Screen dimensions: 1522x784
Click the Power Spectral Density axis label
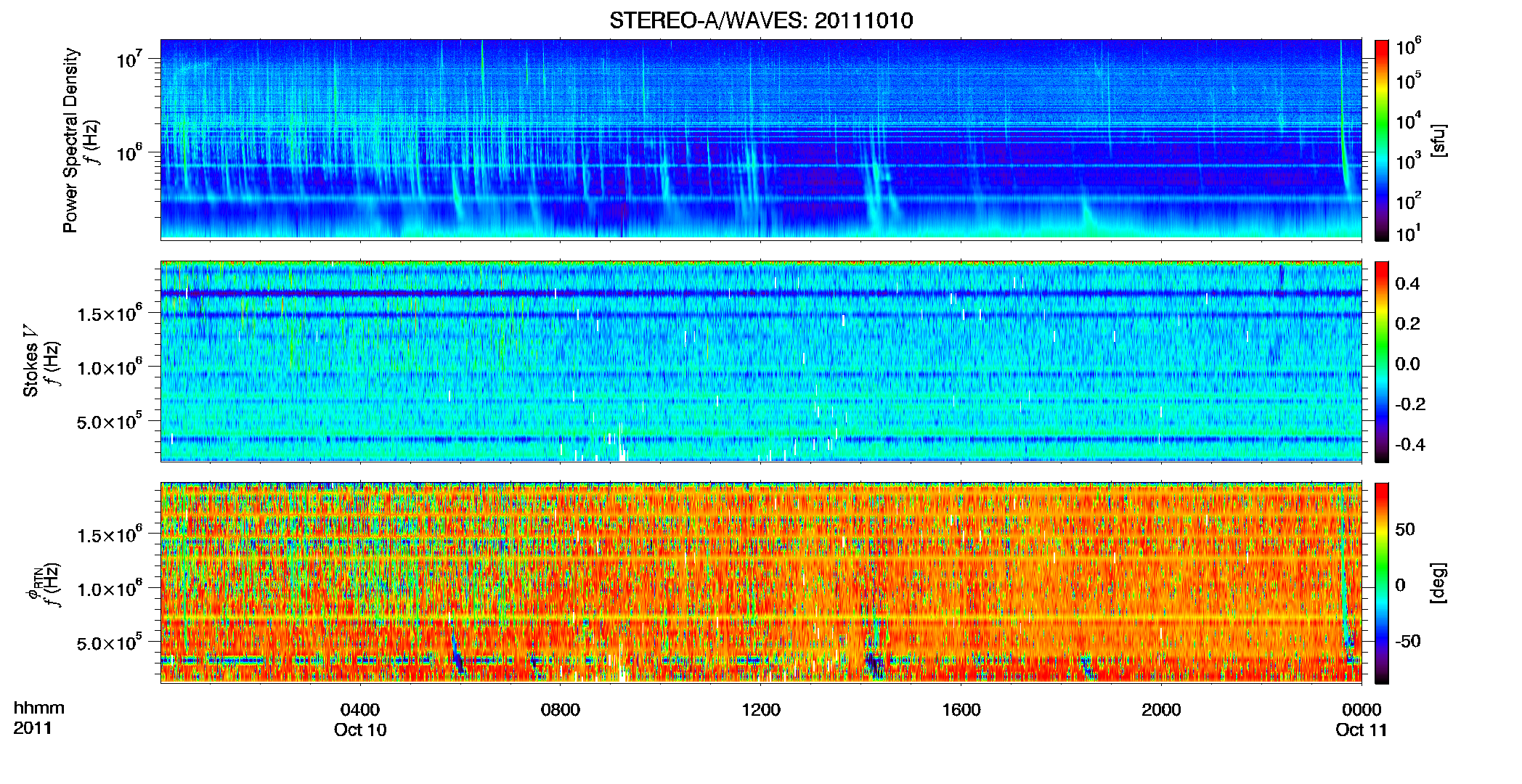coord(70,140)
